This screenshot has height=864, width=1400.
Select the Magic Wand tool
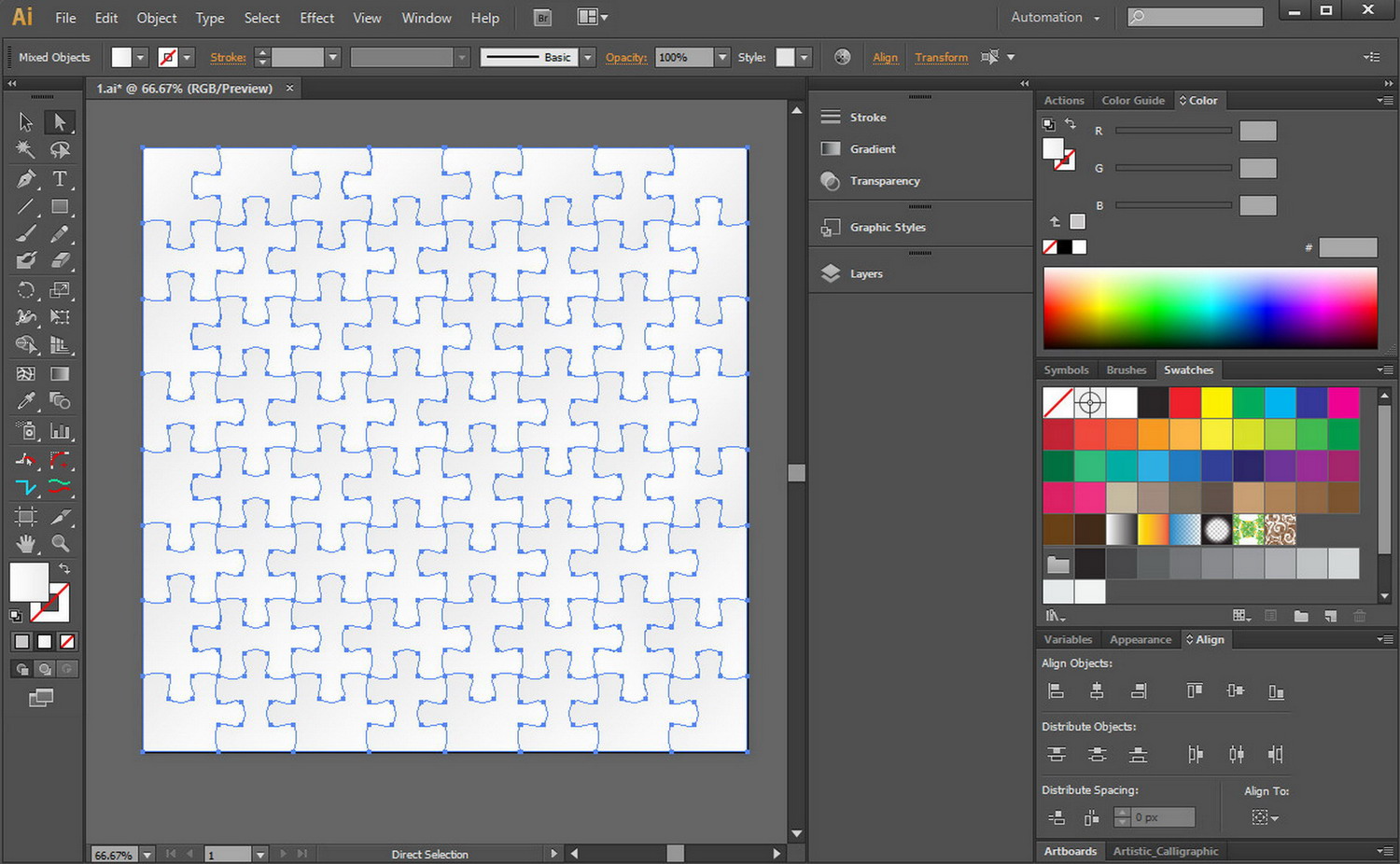(26, 149)
